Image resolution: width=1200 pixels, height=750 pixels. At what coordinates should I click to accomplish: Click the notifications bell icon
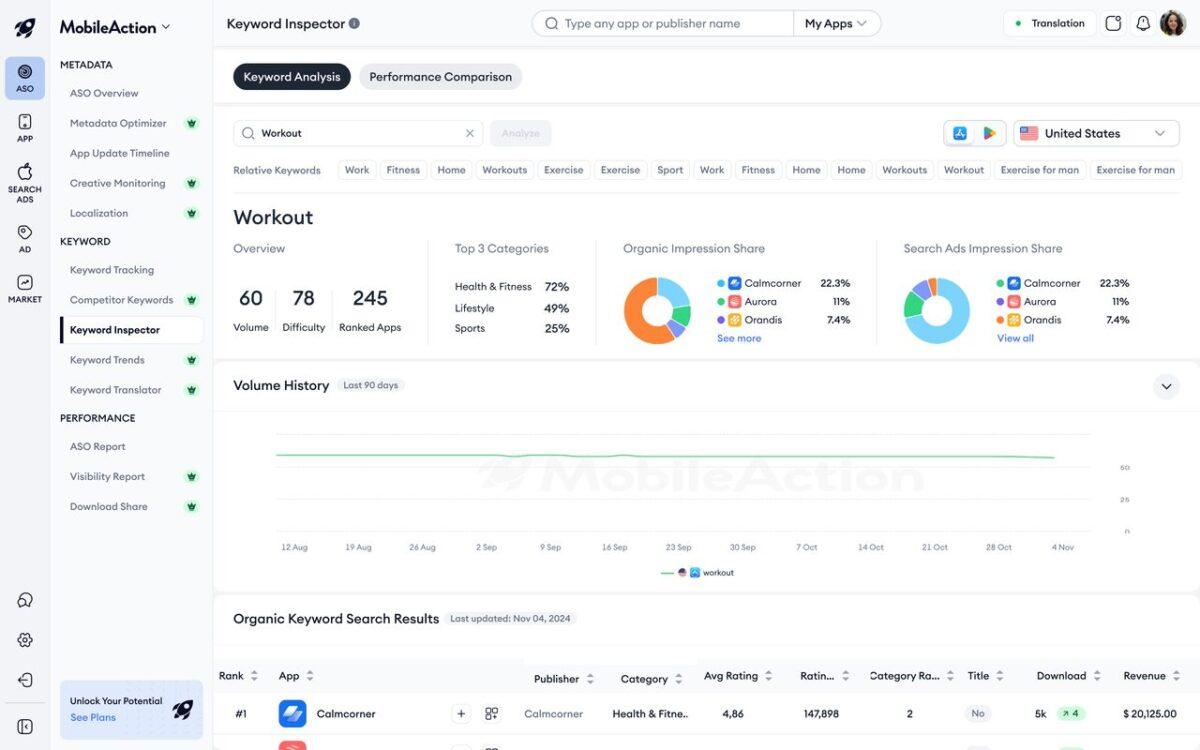(1143, 23)
